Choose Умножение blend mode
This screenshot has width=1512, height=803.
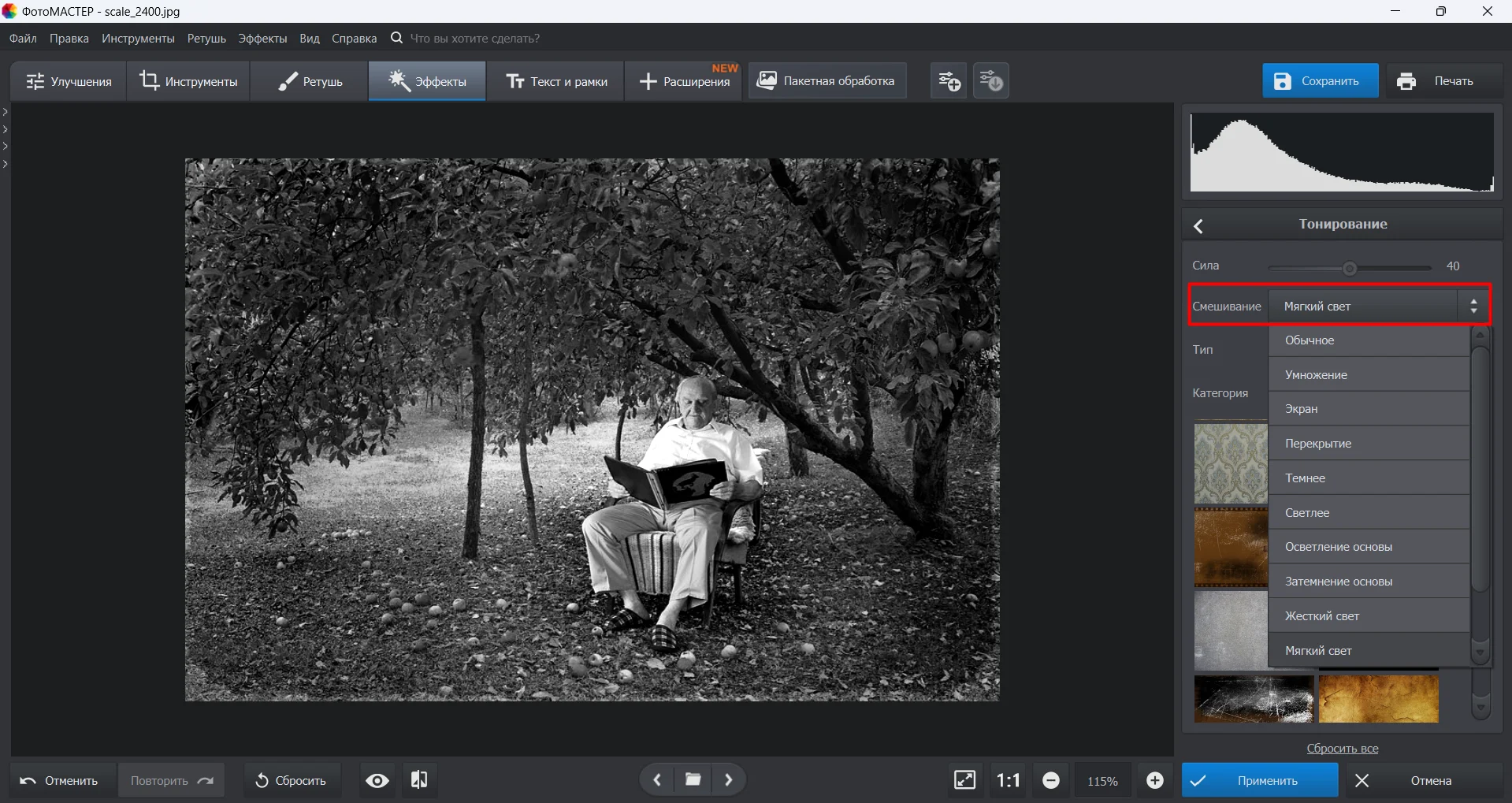(1369, 375)
